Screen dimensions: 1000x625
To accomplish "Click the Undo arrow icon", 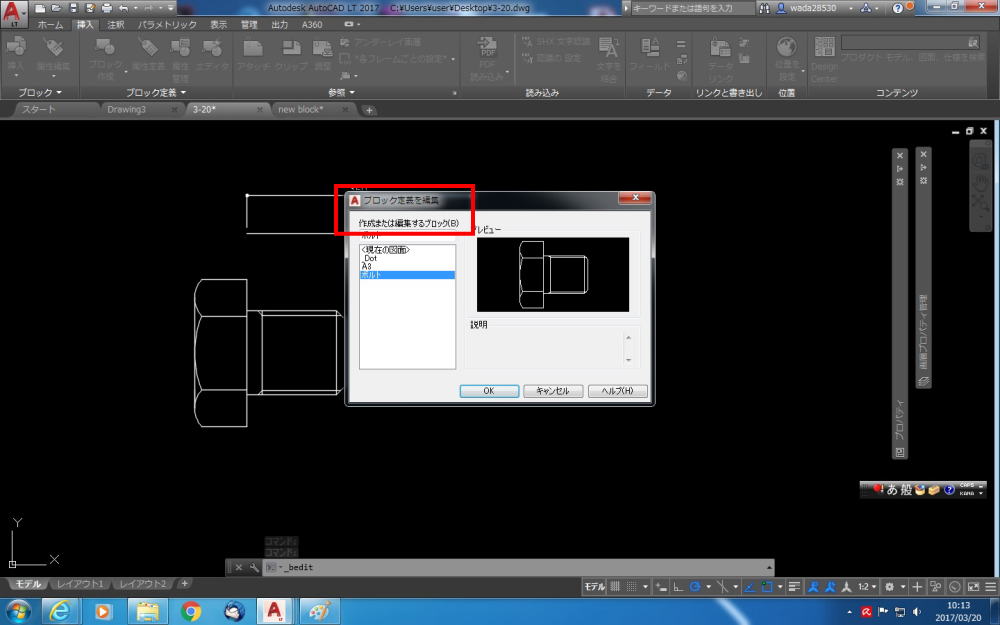I will (123, 8).
